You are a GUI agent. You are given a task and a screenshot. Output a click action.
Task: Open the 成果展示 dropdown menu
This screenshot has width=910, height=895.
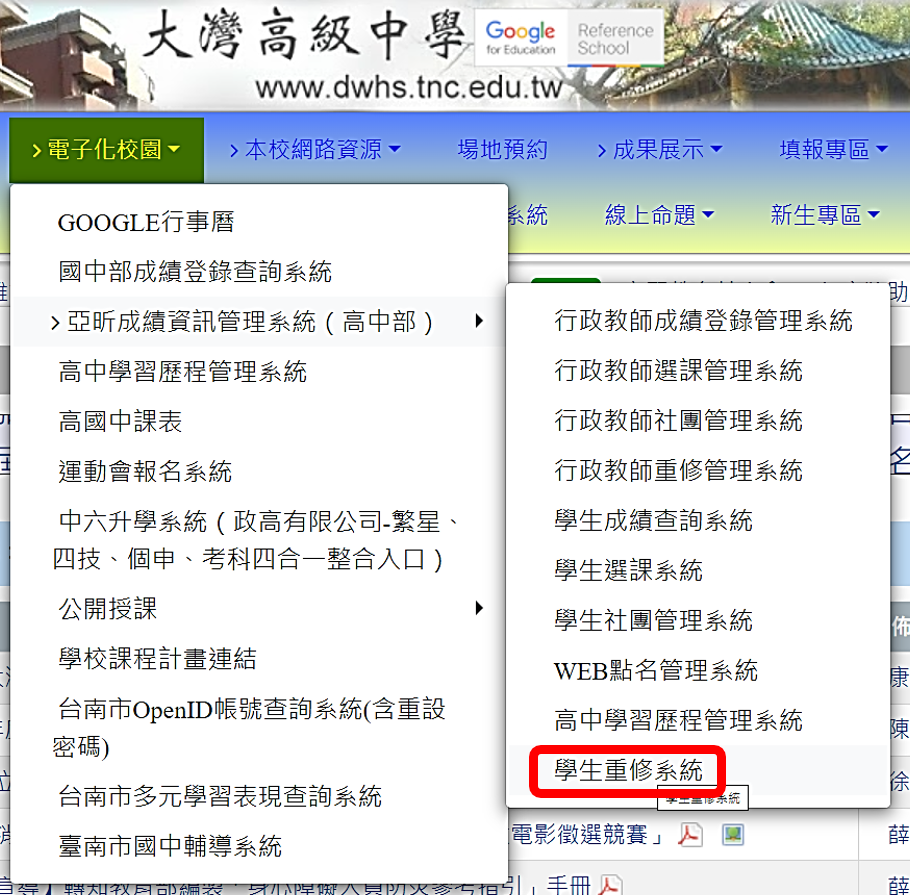click(x=660, y=150)
